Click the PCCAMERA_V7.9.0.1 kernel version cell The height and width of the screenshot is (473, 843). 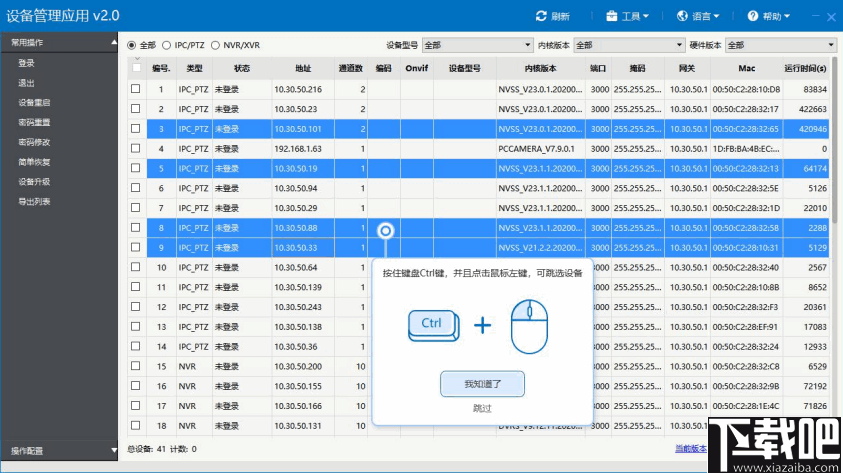pyautogui.click(x=541, y=149)
